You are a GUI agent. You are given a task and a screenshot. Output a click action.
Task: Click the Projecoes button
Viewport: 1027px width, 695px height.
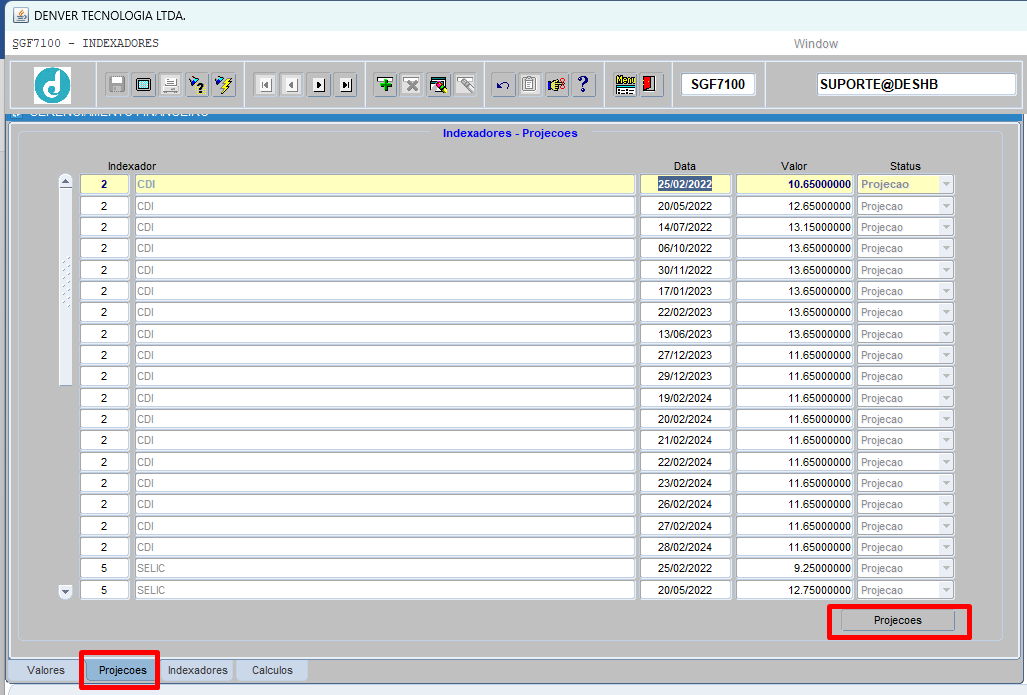(897, 620)
